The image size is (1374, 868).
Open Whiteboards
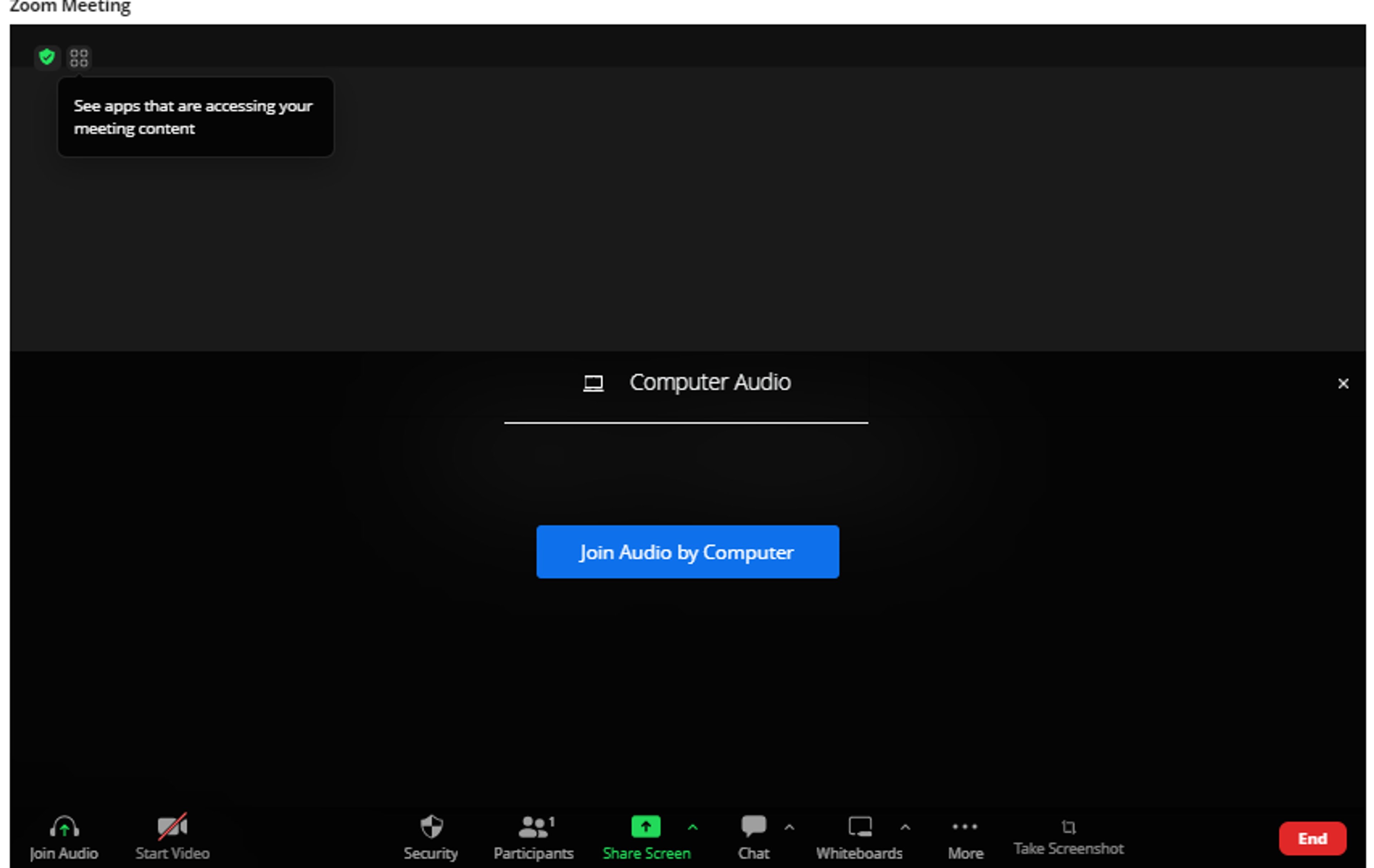pos(859,838)
